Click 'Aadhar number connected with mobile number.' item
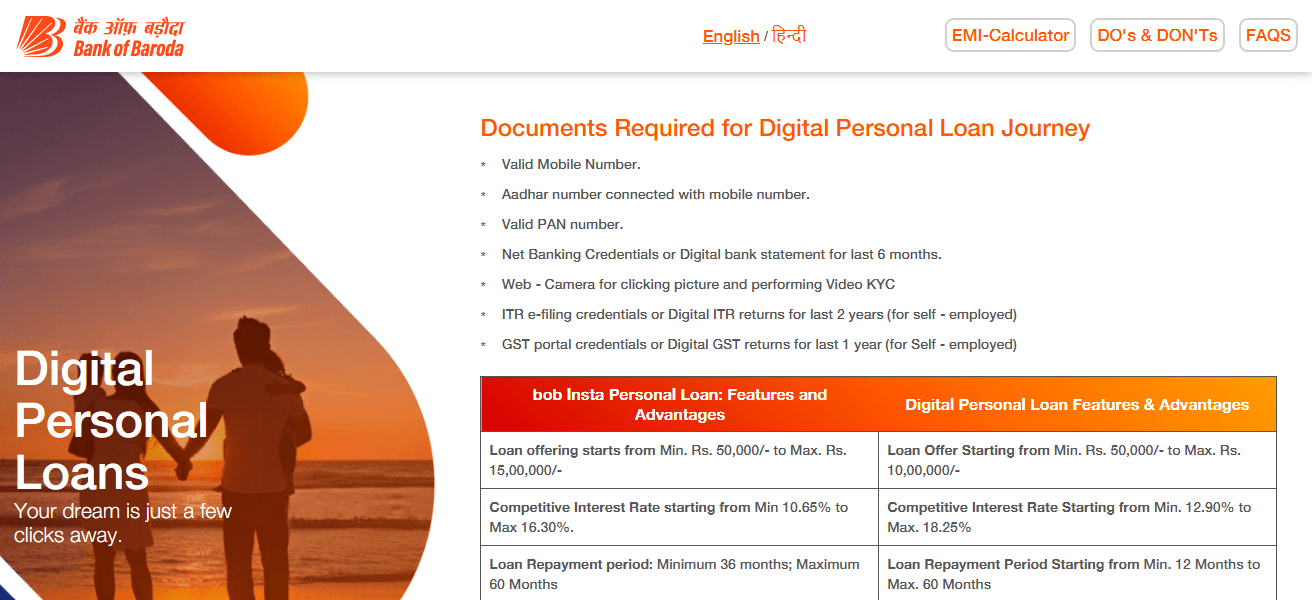This screenshot has height=600, width=1312. (656, 194)
